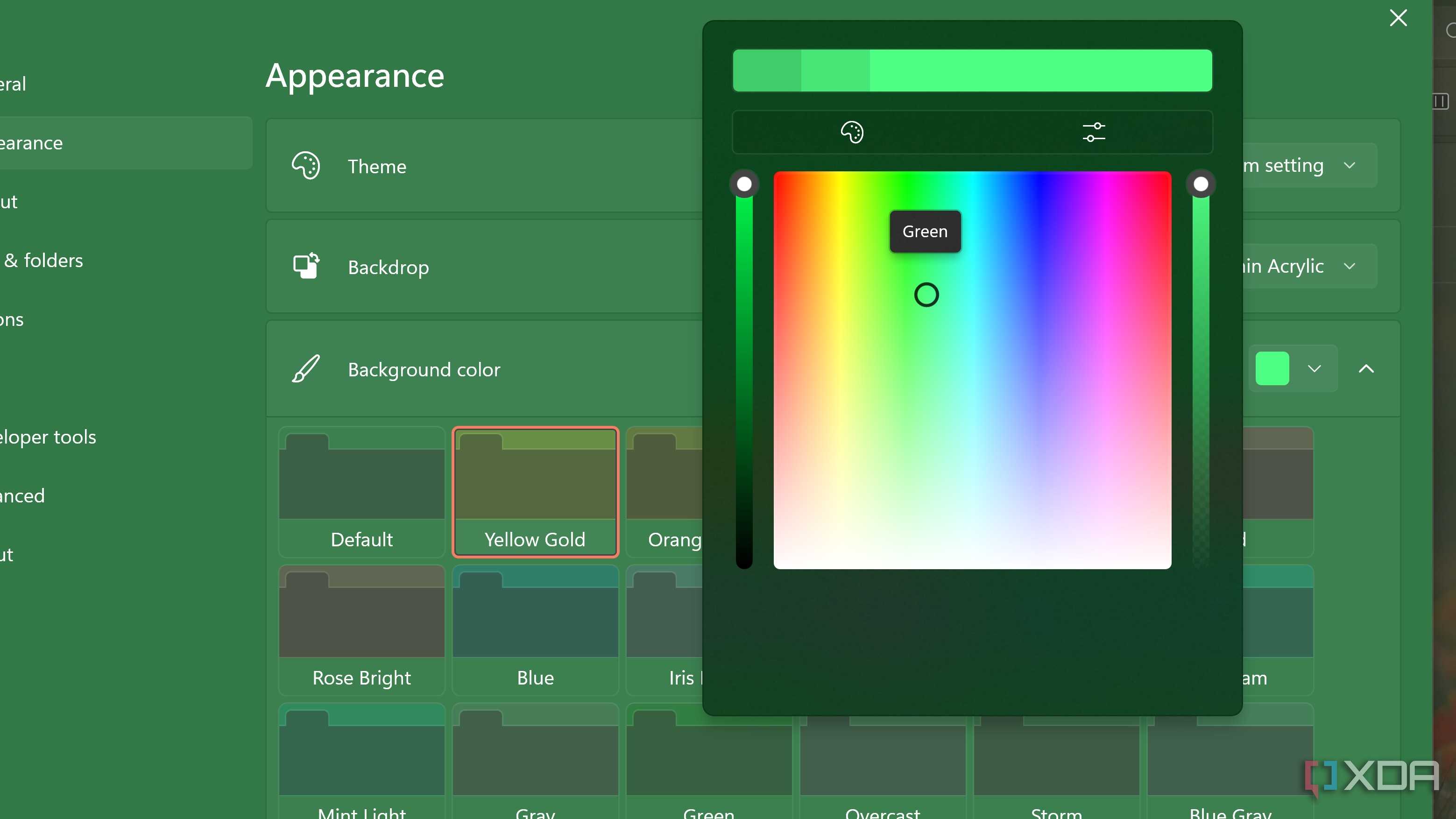Select the Storm background theme
Viewport: 1456px width, 819px height.
click(1056, 769)
